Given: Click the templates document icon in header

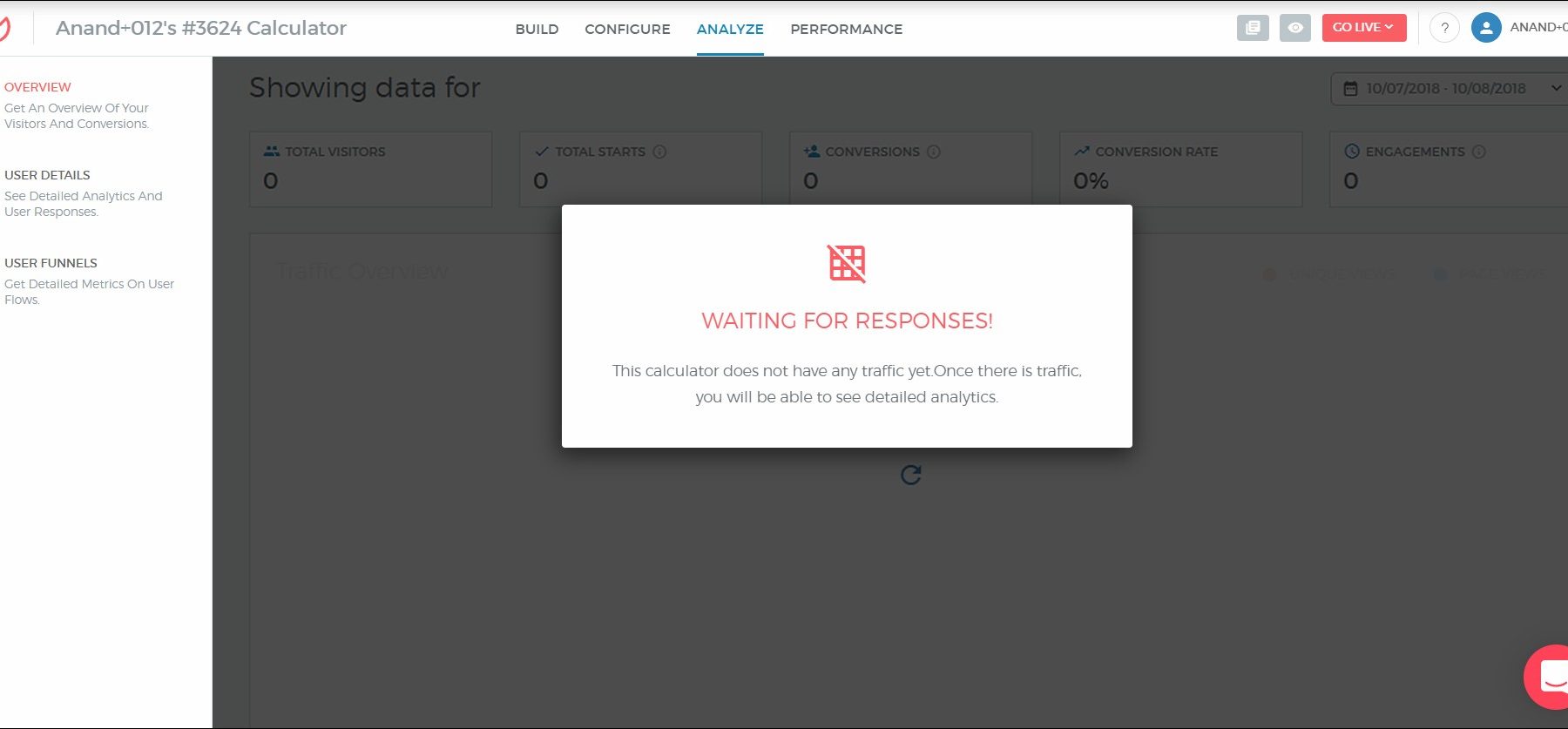Looking at the screenshot, I should (x=1253, y=28).
